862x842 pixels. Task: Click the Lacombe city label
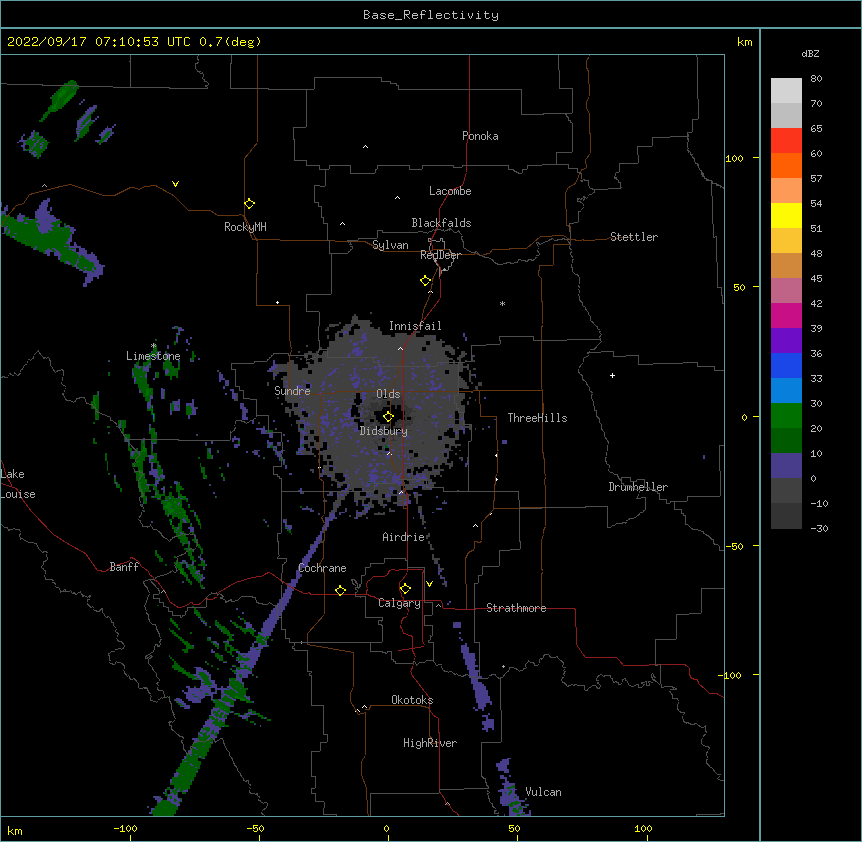(x=450, y=191)
